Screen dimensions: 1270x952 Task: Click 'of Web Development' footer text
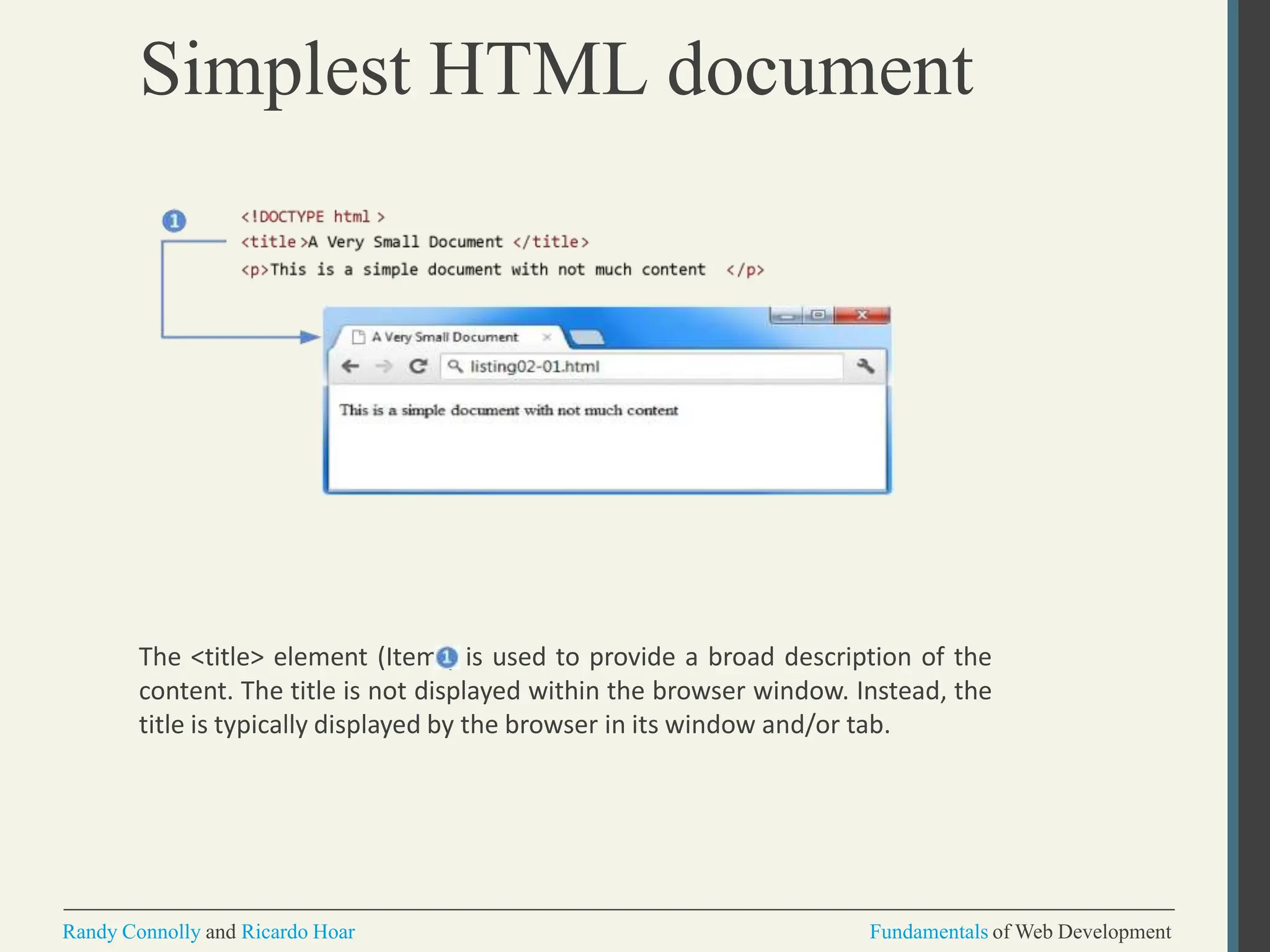(x=1082, y=932)
